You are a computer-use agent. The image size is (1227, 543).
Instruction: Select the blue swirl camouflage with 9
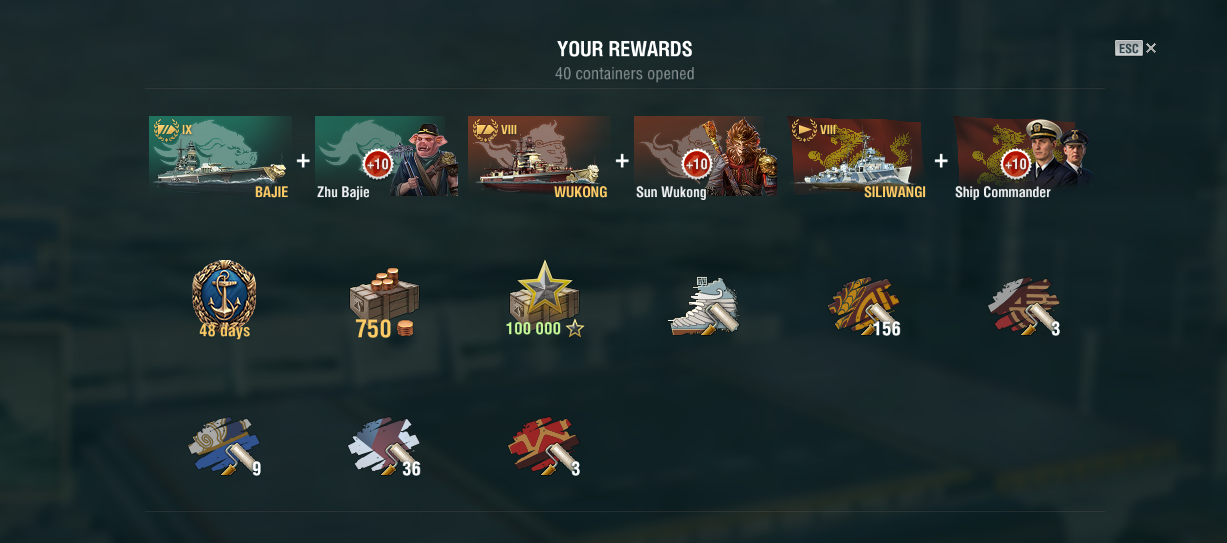224,446
